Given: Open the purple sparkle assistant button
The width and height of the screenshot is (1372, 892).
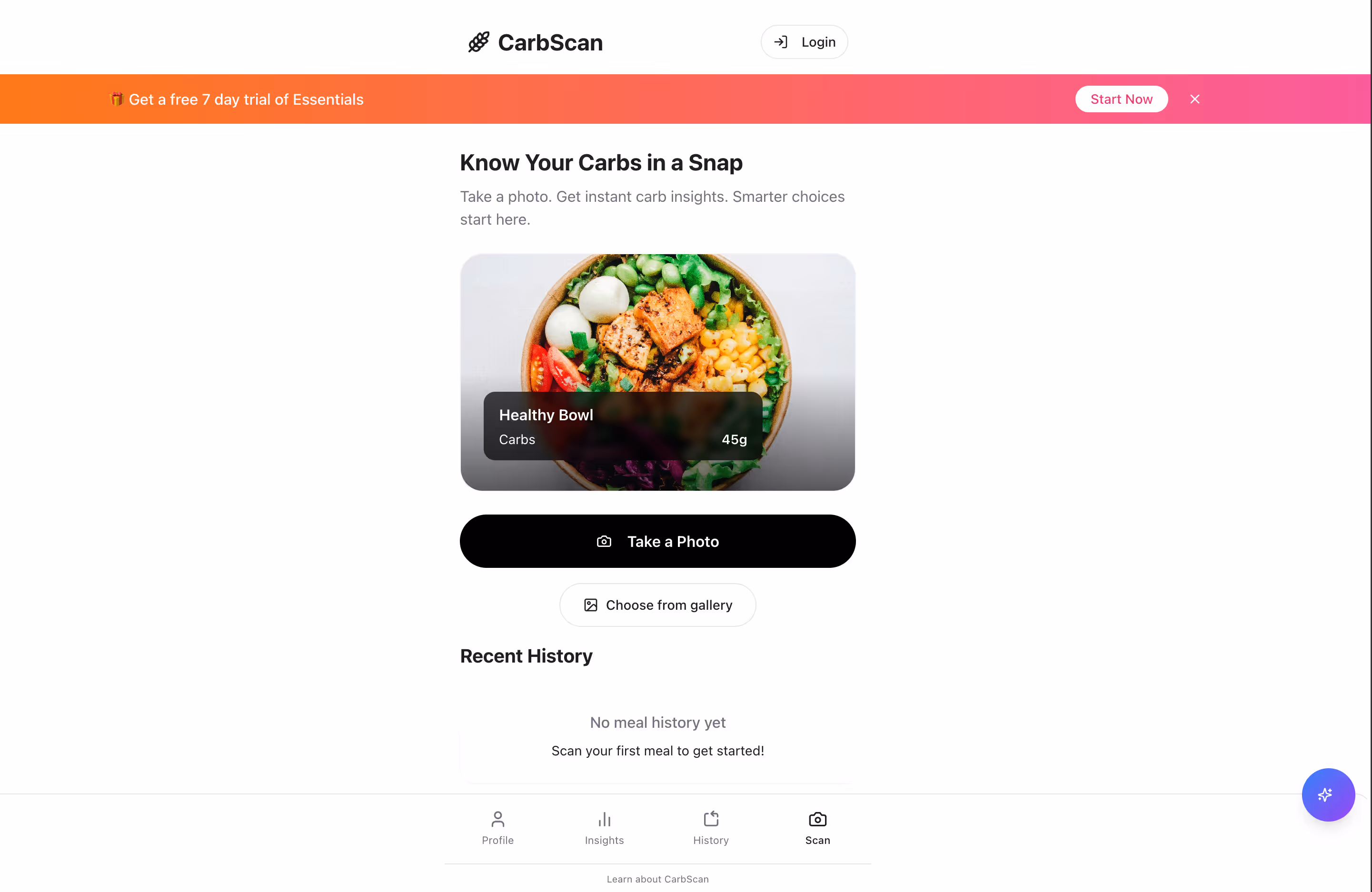Looking at the screenshot, I should pos(1328,794).
